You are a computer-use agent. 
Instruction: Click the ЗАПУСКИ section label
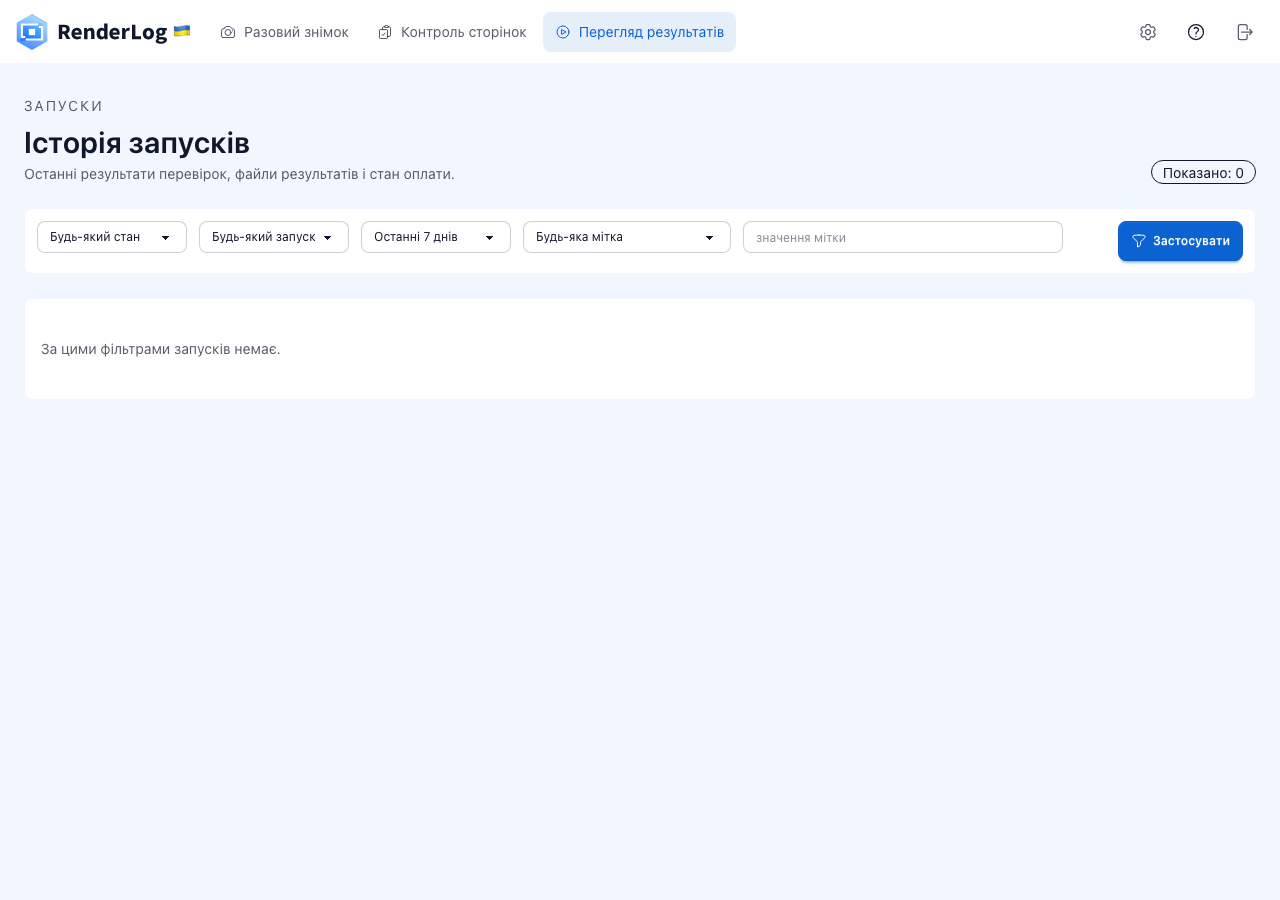point(64,106)
